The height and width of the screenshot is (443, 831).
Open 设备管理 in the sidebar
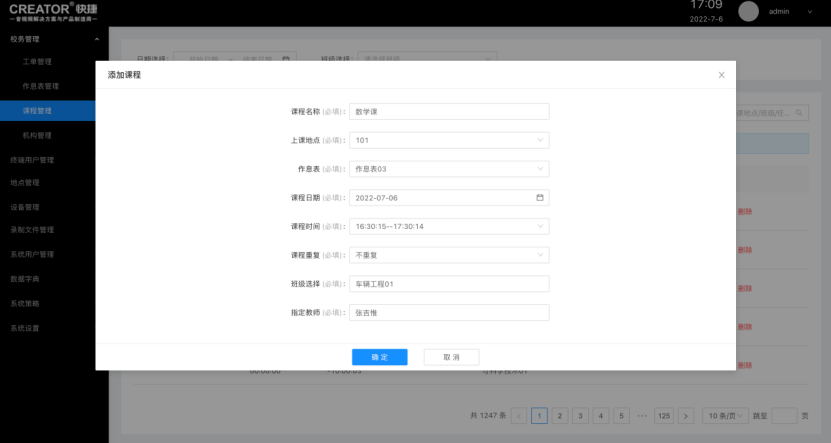point(25,207)
